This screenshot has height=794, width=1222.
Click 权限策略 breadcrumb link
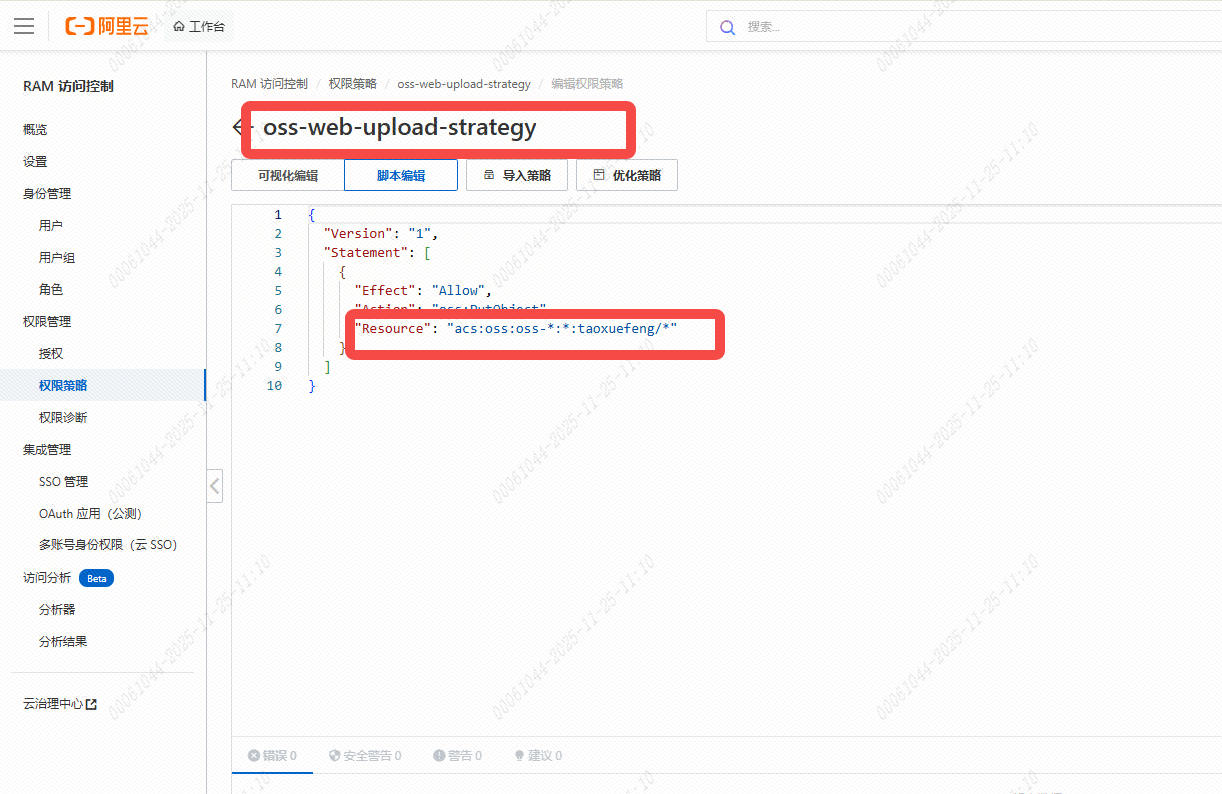(x=352, y=84)
